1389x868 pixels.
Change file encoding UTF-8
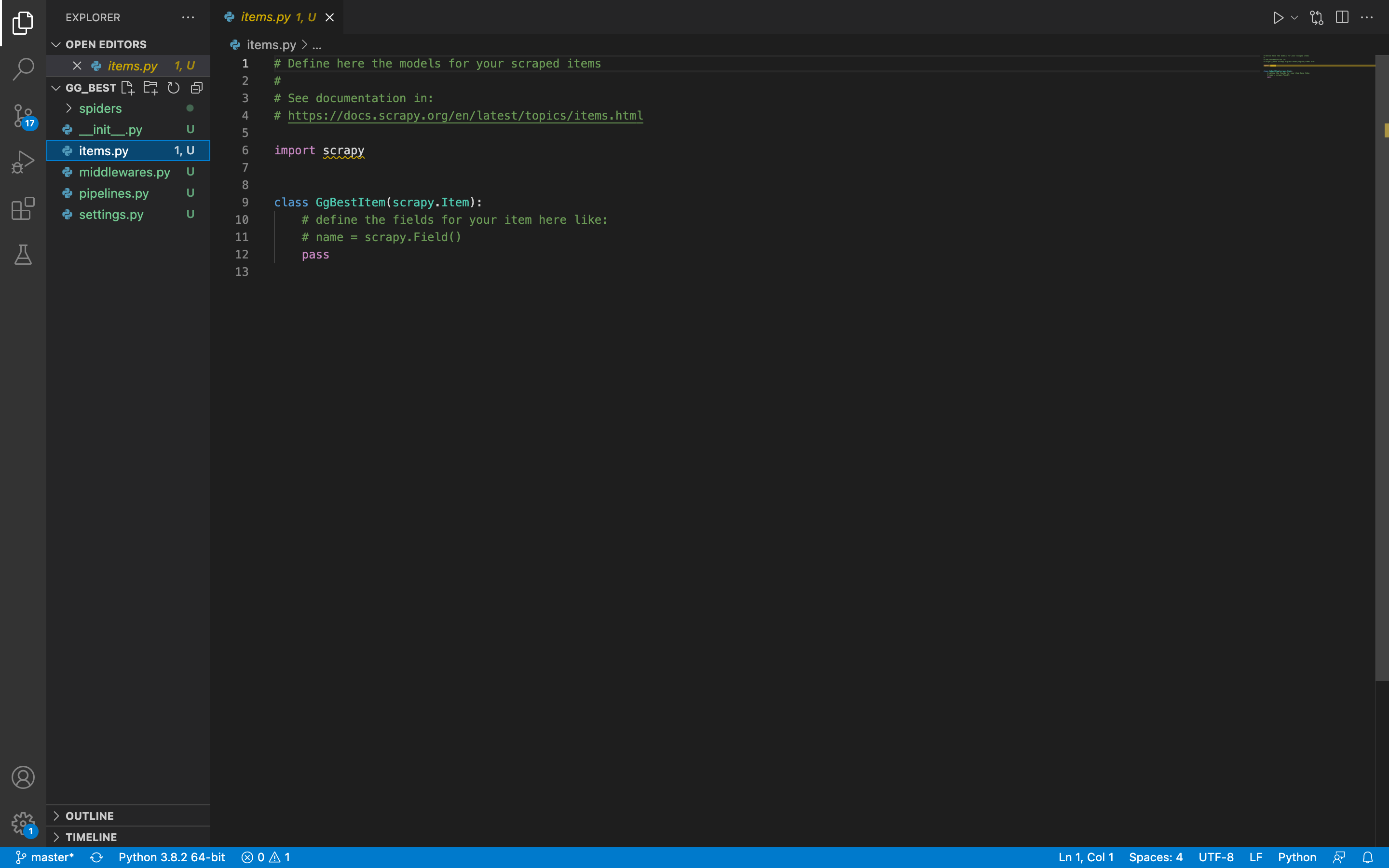click(1216, 857)
